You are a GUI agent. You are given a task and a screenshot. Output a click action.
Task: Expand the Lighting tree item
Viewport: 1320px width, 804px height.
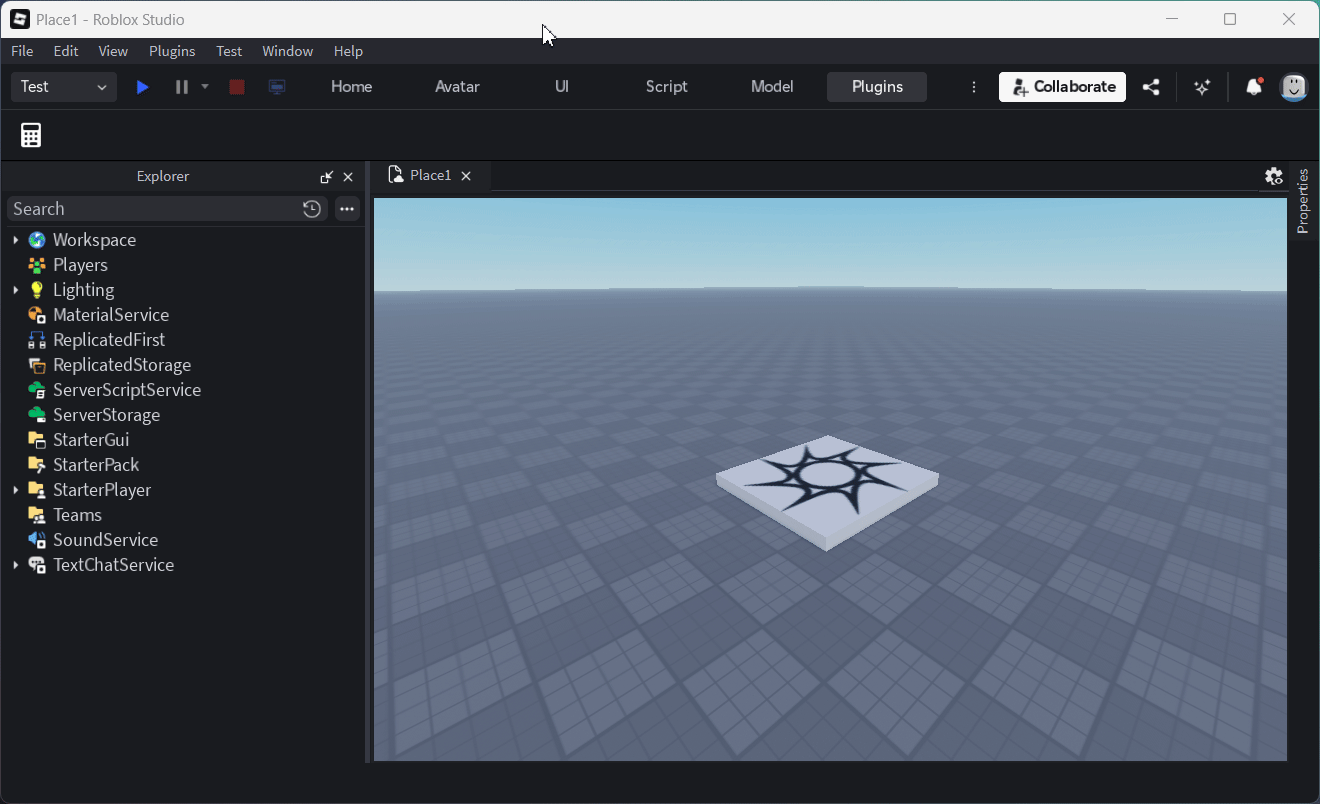15,289
